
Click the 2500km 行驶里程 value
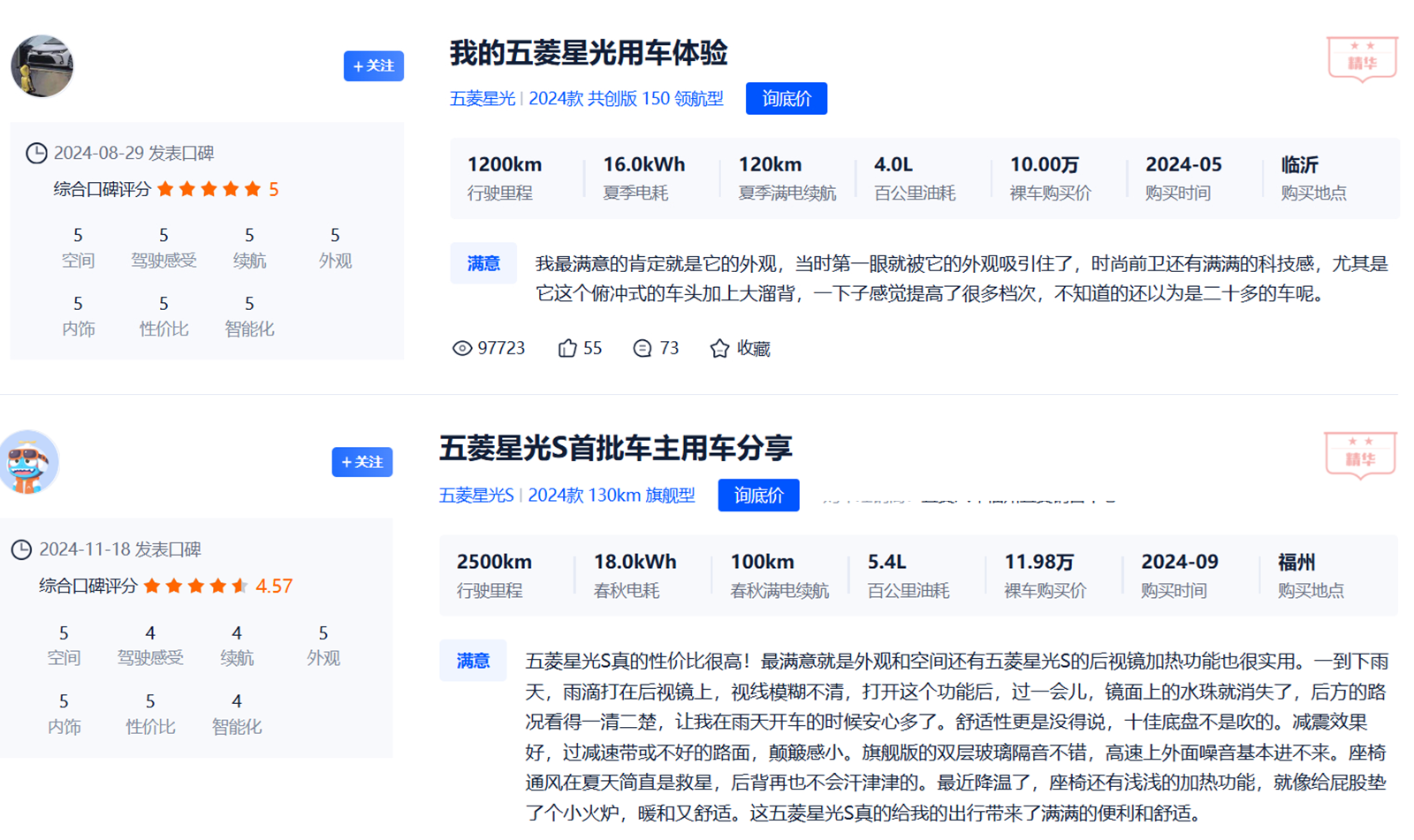(494, 562)
